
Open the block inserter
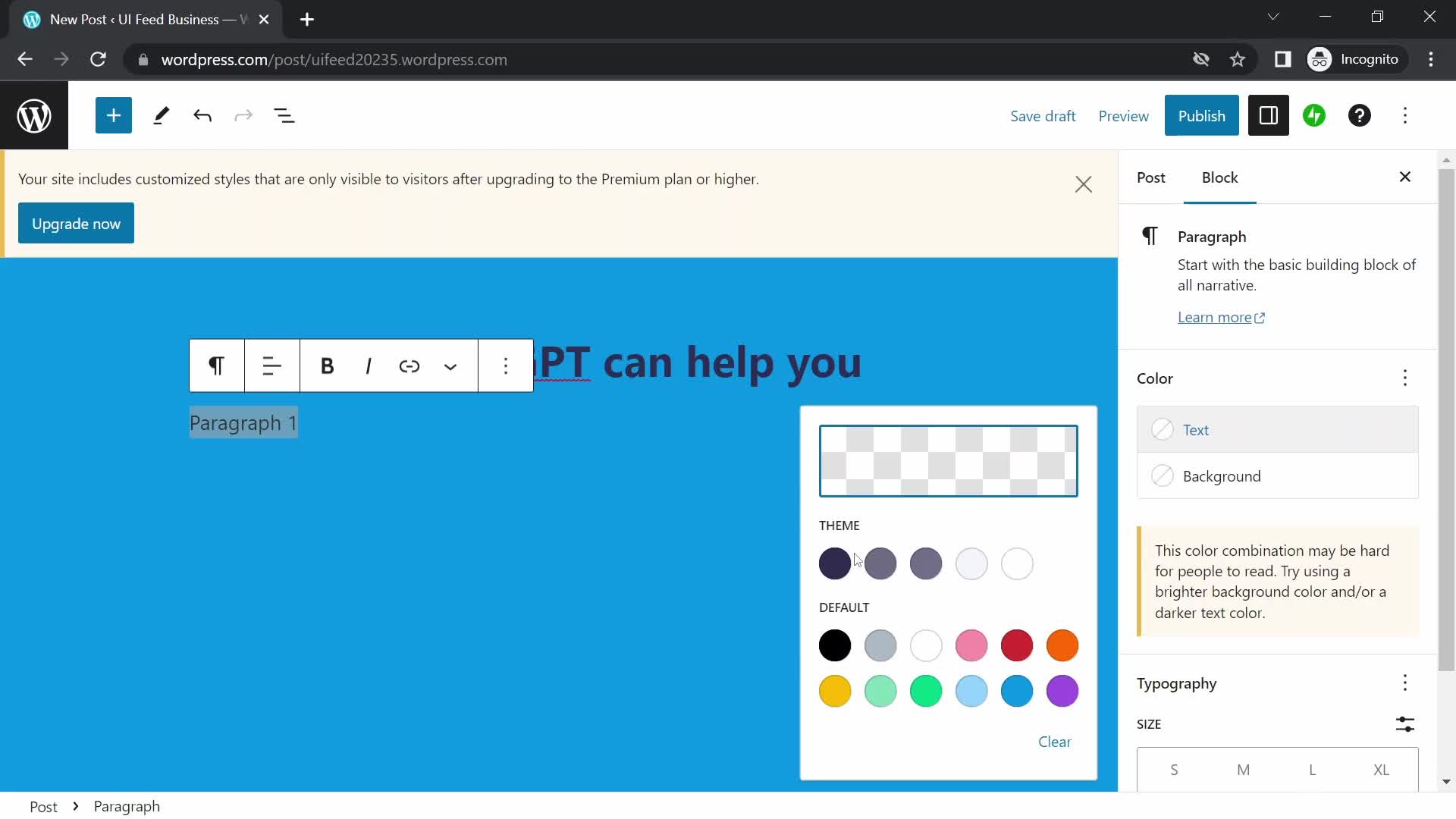coord(113,115)
